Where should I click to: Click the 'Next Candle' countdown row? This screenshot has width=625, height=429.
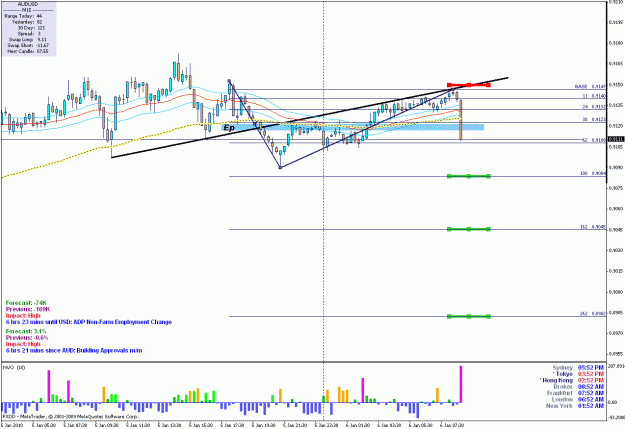pyautogui.click(x=28, y=51)
